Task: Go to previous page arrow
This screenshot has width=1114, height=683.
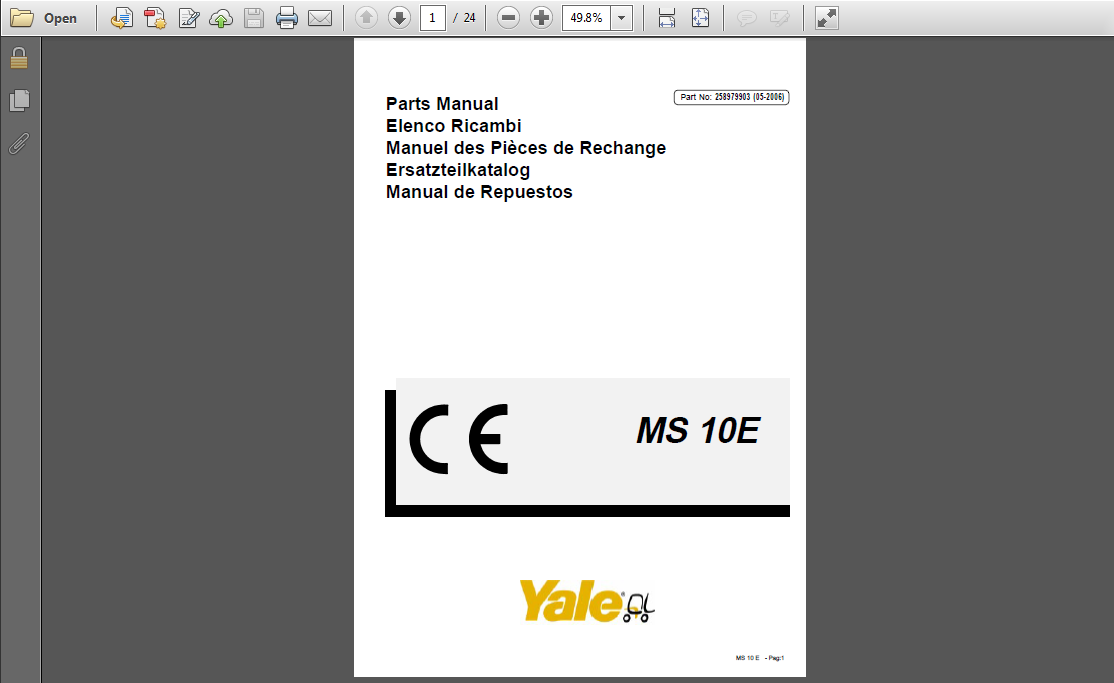Action: point(366,18)
